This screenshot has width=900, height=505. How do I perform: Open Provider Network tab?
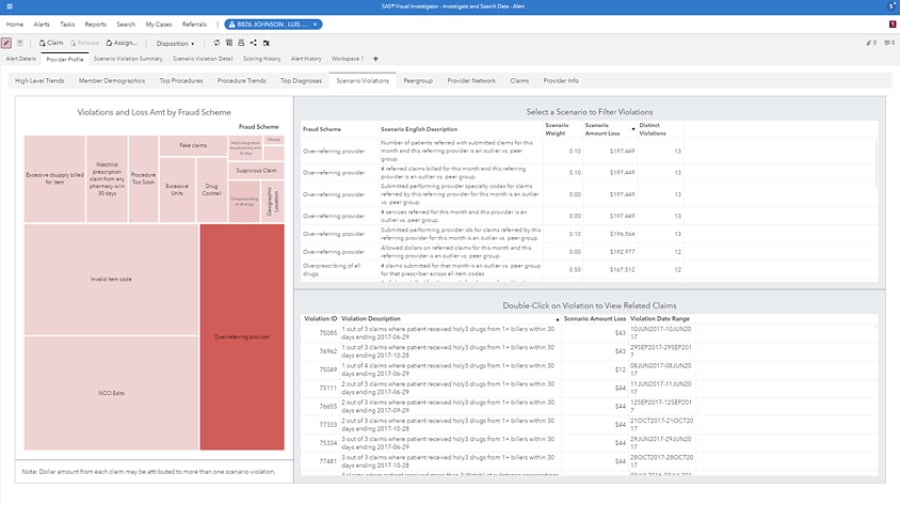tap(471, 81)
